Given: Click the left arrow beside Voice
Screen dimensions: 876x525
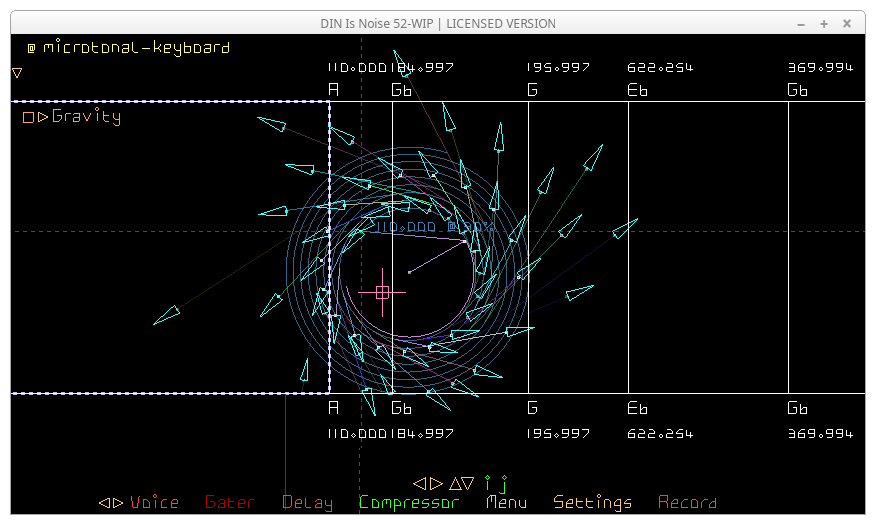Looking at the screenshot, I should tap(104, 503).
